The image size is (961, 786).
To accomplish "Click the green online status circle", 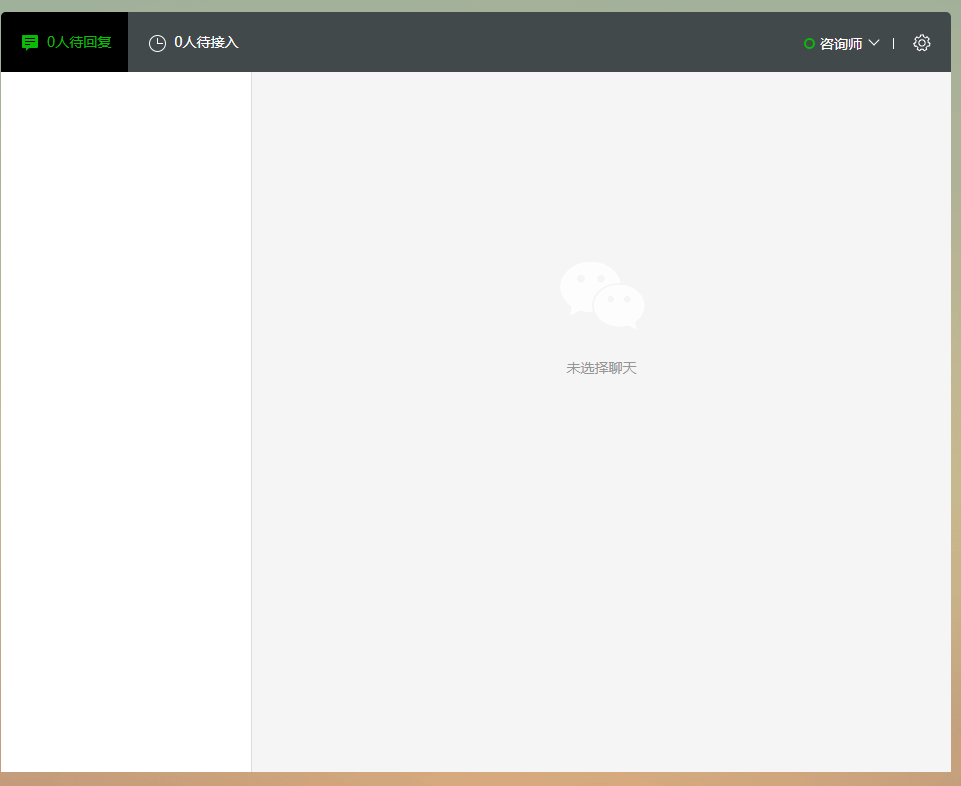I will tap(809, 44).
